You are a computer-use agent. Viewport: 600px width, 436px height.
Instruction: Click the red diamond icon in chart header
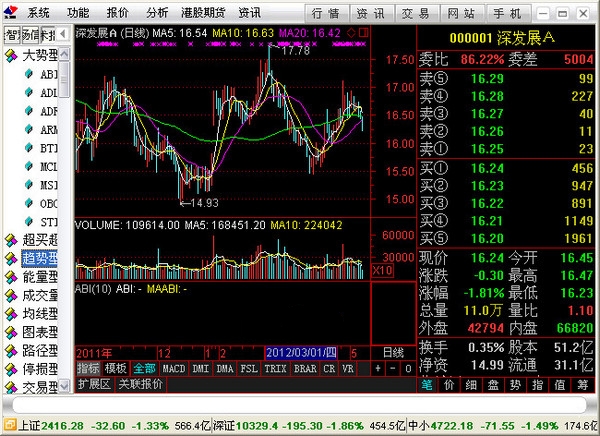pyautogui.click(x=351, y=33)
